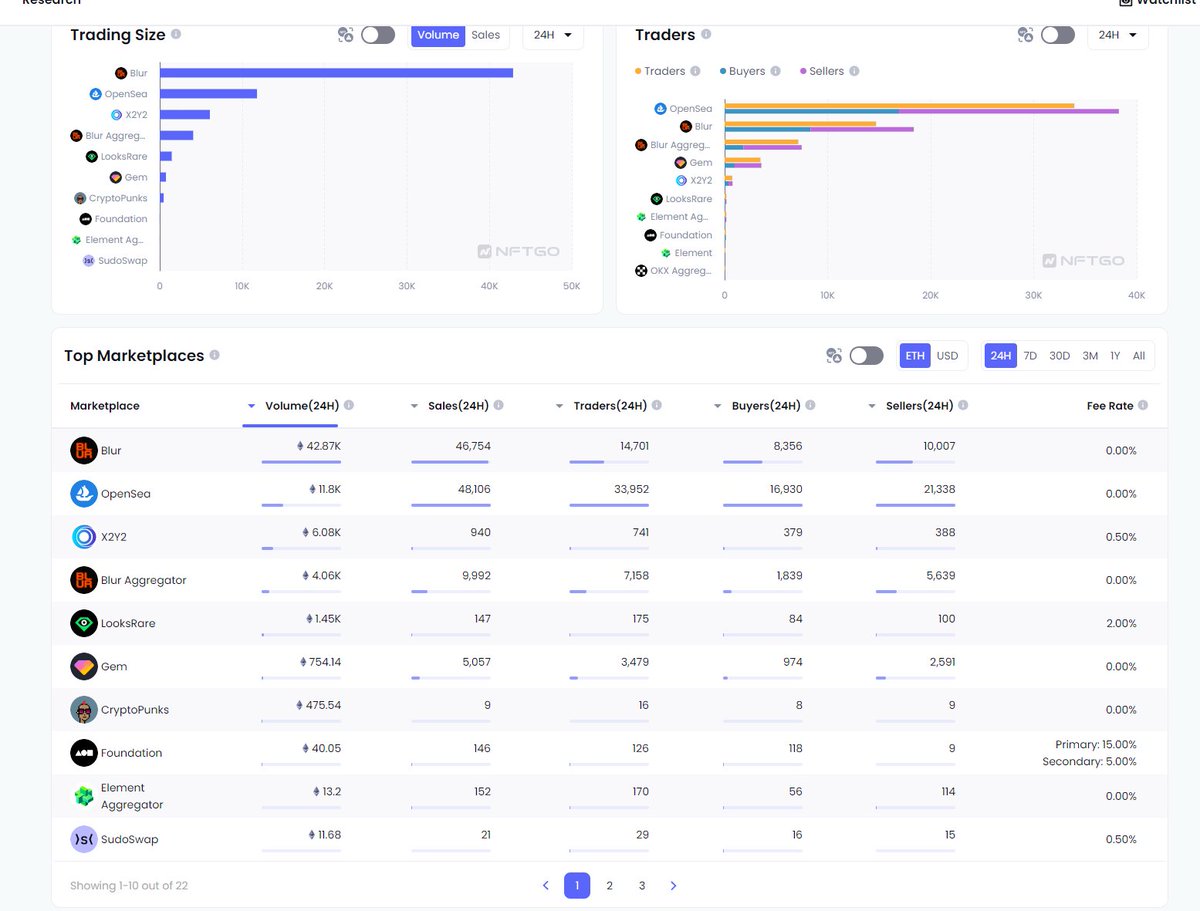
Task: Click the Blur marketplace logo in table
Action: click(84, 451)
